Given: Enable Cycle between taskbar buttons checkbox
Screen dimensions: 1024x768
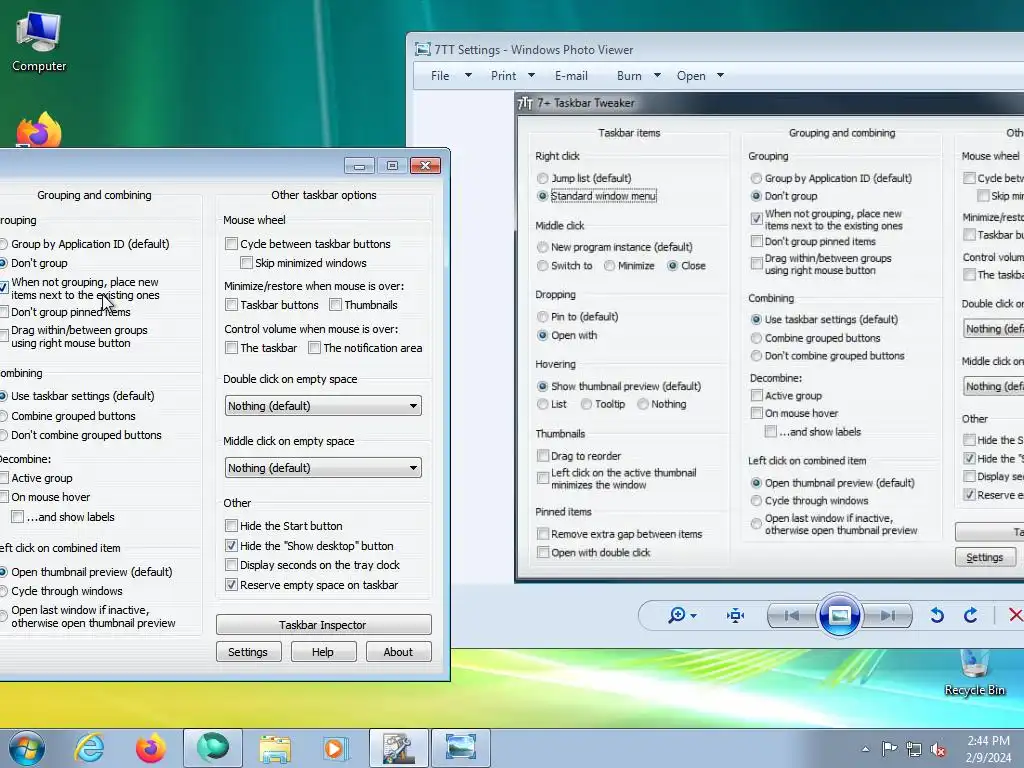Looking at the screenshot, I should 231,244.
